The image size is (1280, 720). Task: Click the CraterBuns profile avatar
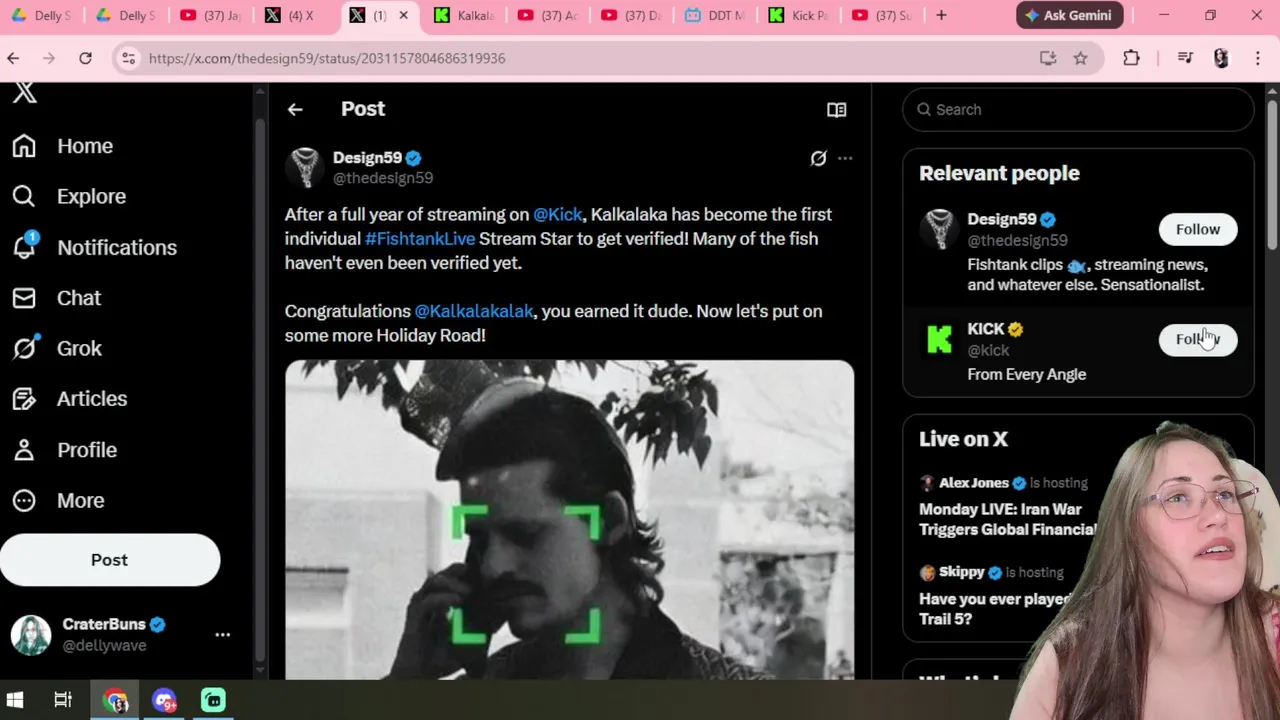[x=31, y=635]
